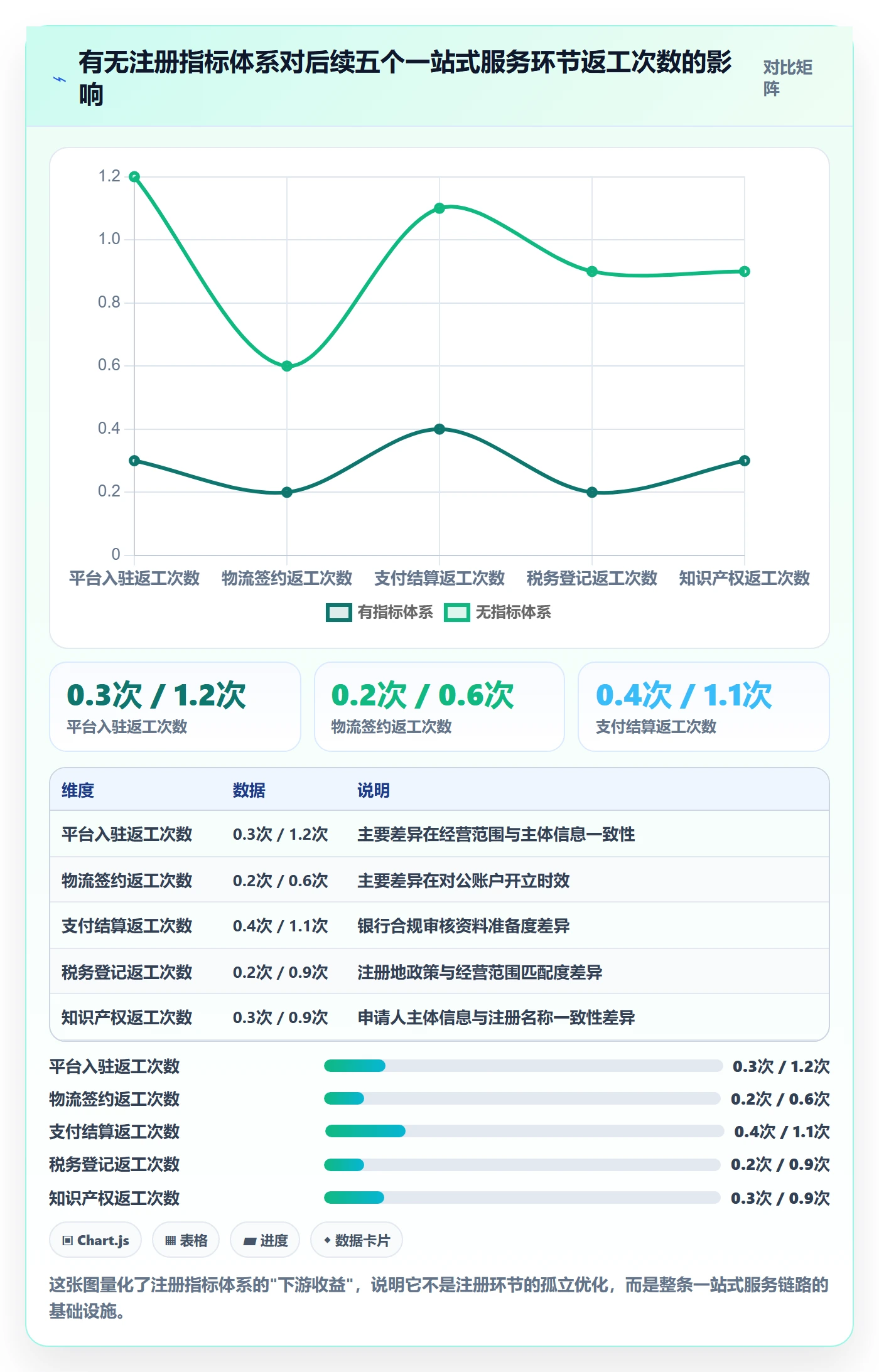Select the 数据卡片 tag chip
The image size is (879, 1372).
coord(357,1240)
